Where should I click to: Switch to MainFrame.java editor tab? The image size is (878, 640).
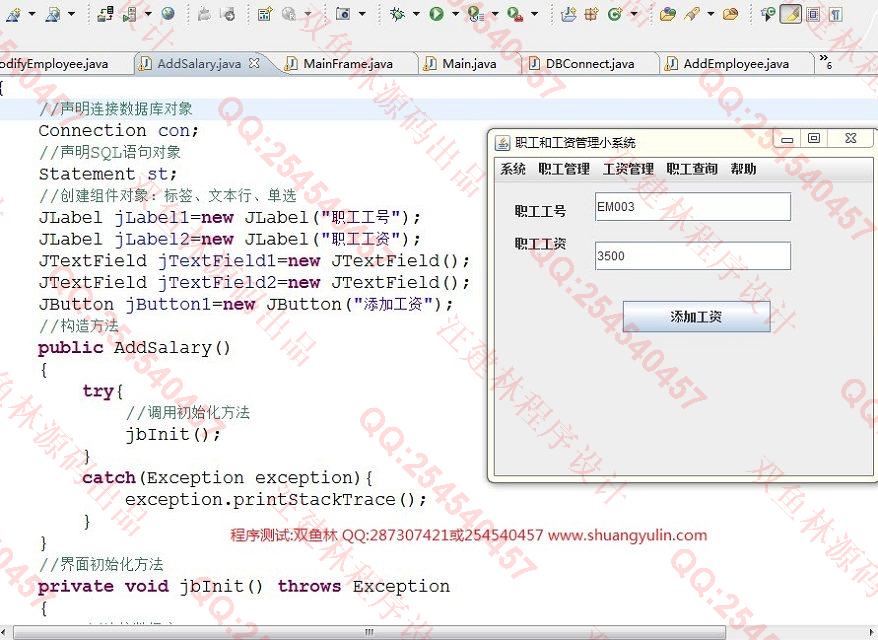(348, 64)
